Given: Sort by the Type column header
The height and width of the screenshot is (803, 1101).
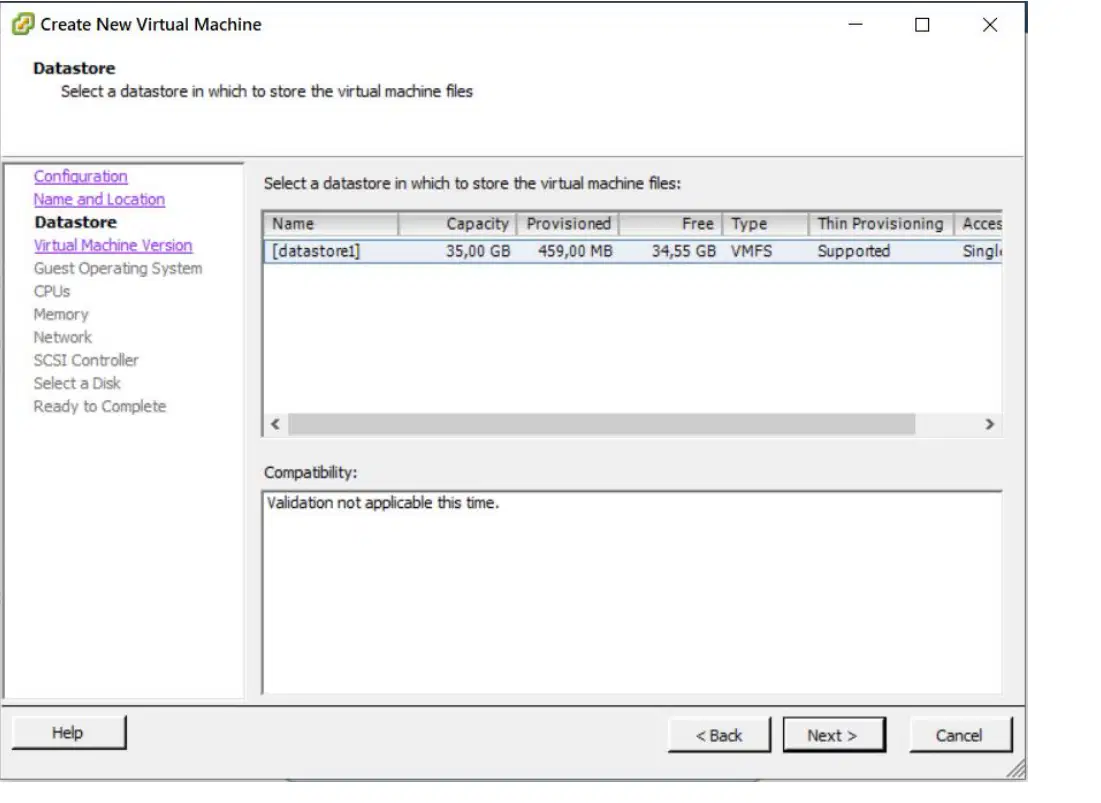Looking at the screenshot, I should point(765,224).
